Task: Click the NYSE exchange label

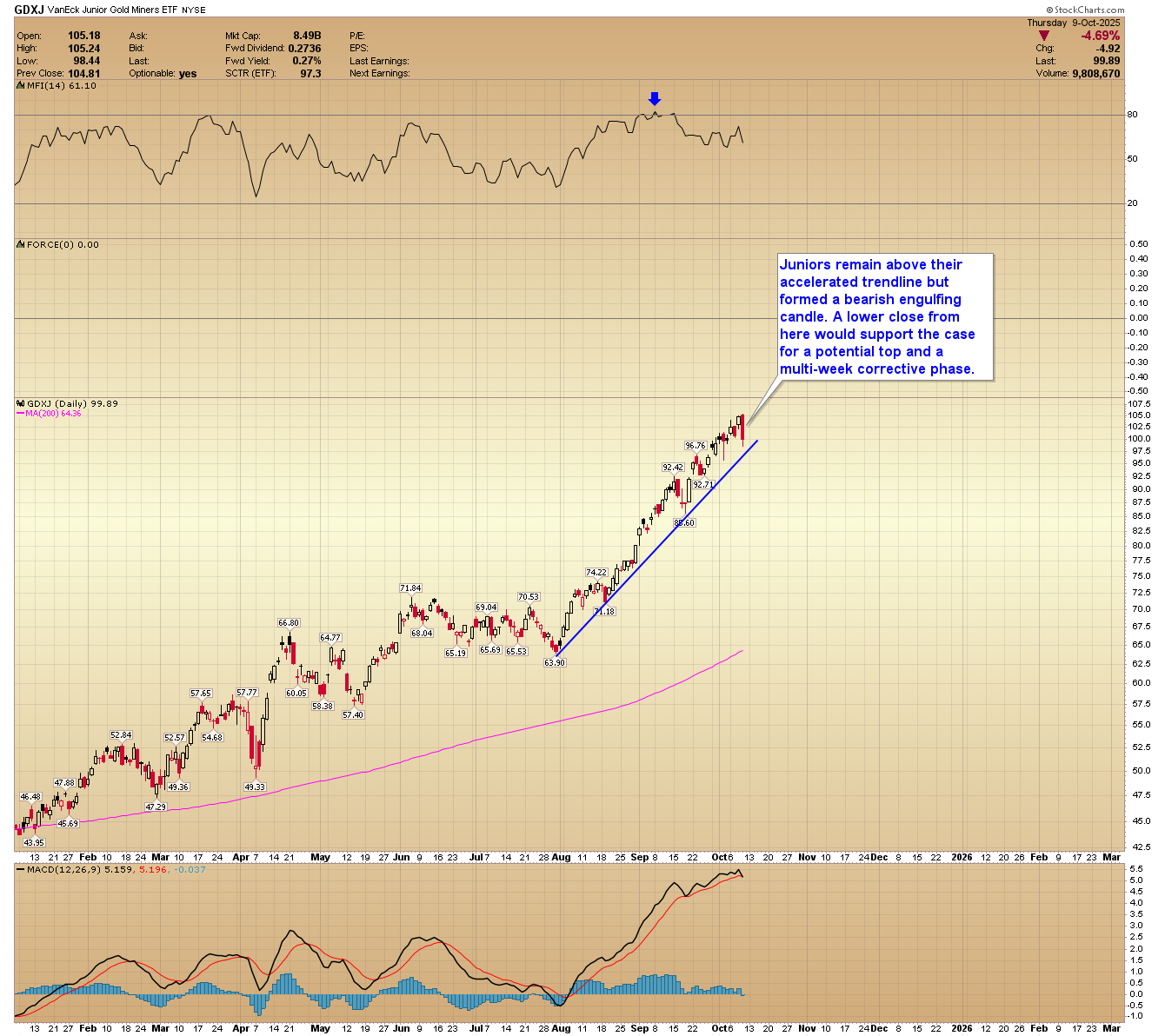Action: [x=193, y=10]
